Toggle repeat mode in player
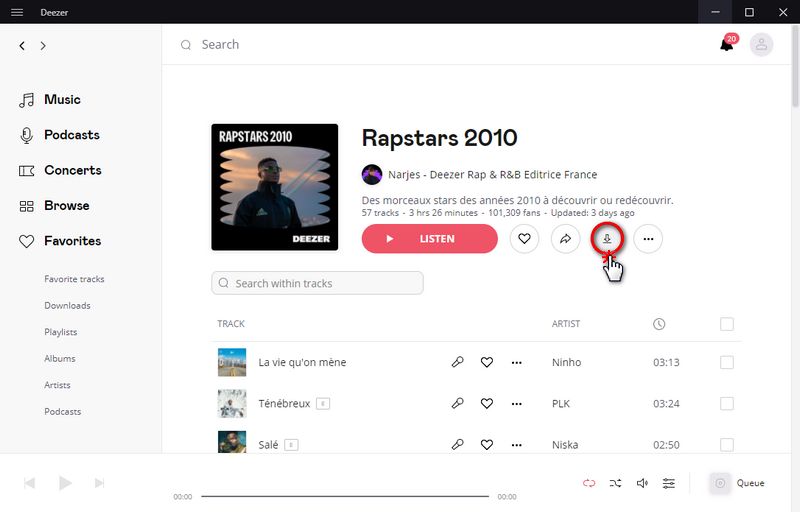This screenshot has width=800, height=512. tap(589, 483)
